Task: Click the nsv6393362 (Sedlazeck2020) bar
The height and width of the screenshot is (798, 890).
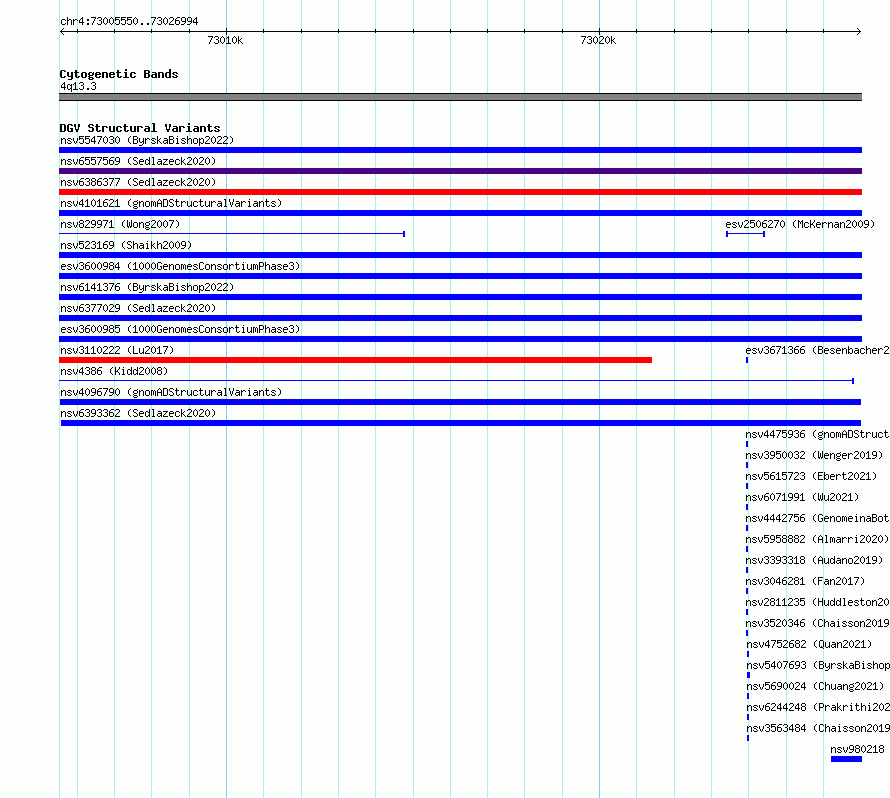Action: [461, 423]
